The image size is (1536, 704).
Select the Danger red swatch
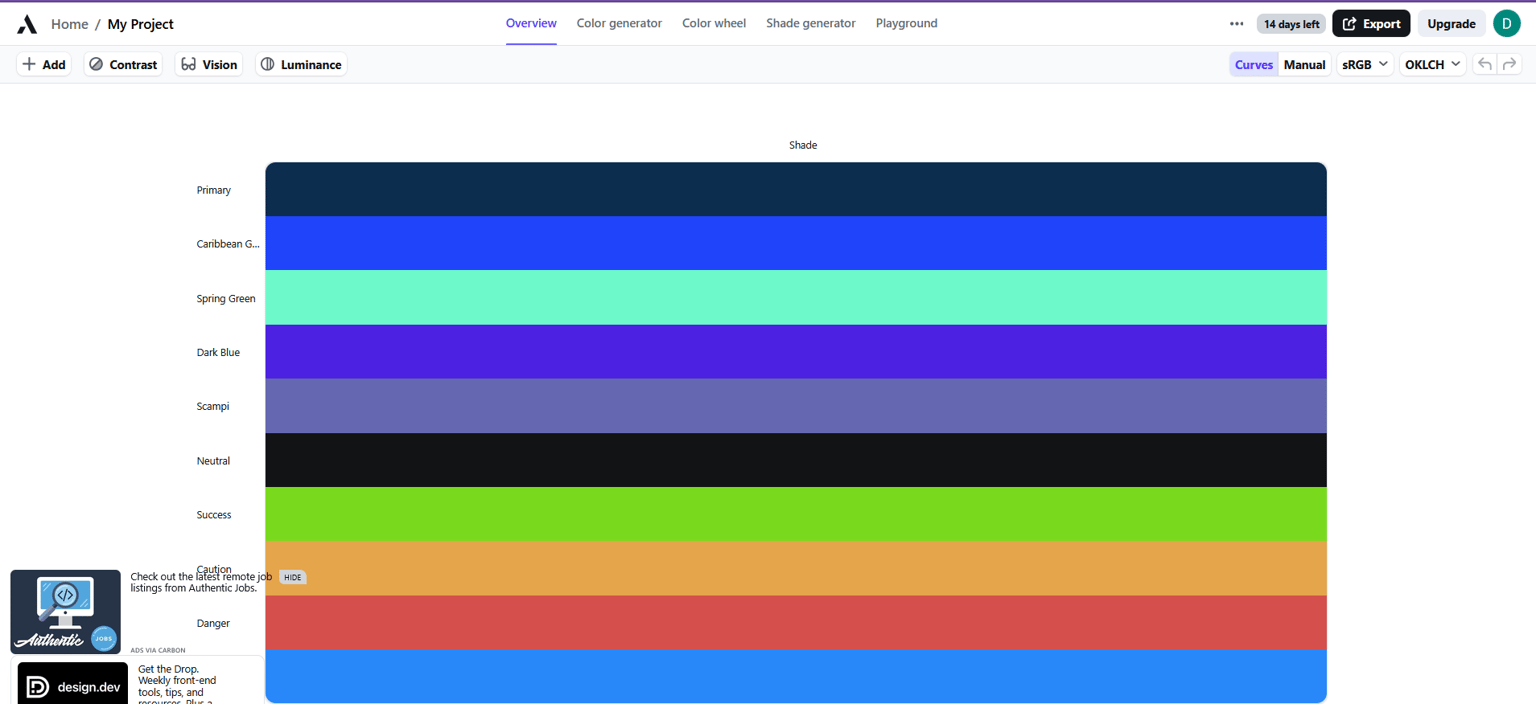796,622
